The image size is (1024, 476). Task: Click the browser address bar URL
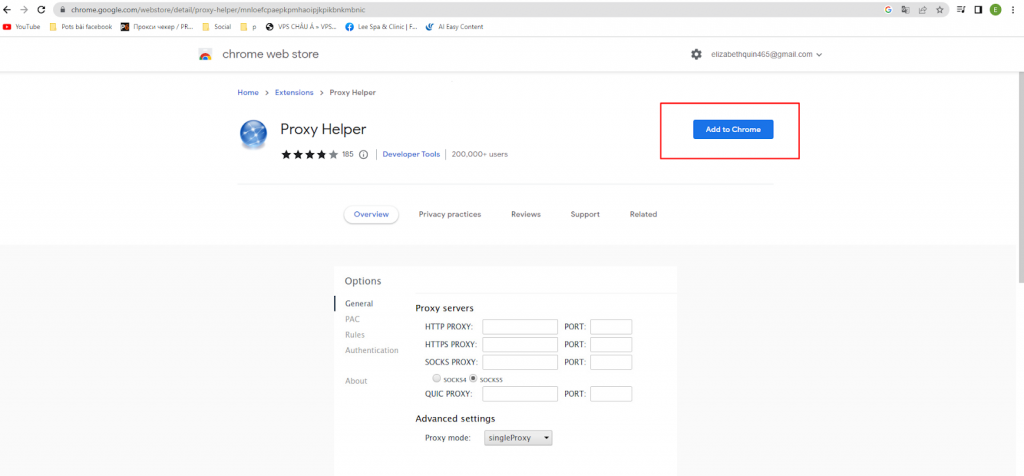click(218, 10)
